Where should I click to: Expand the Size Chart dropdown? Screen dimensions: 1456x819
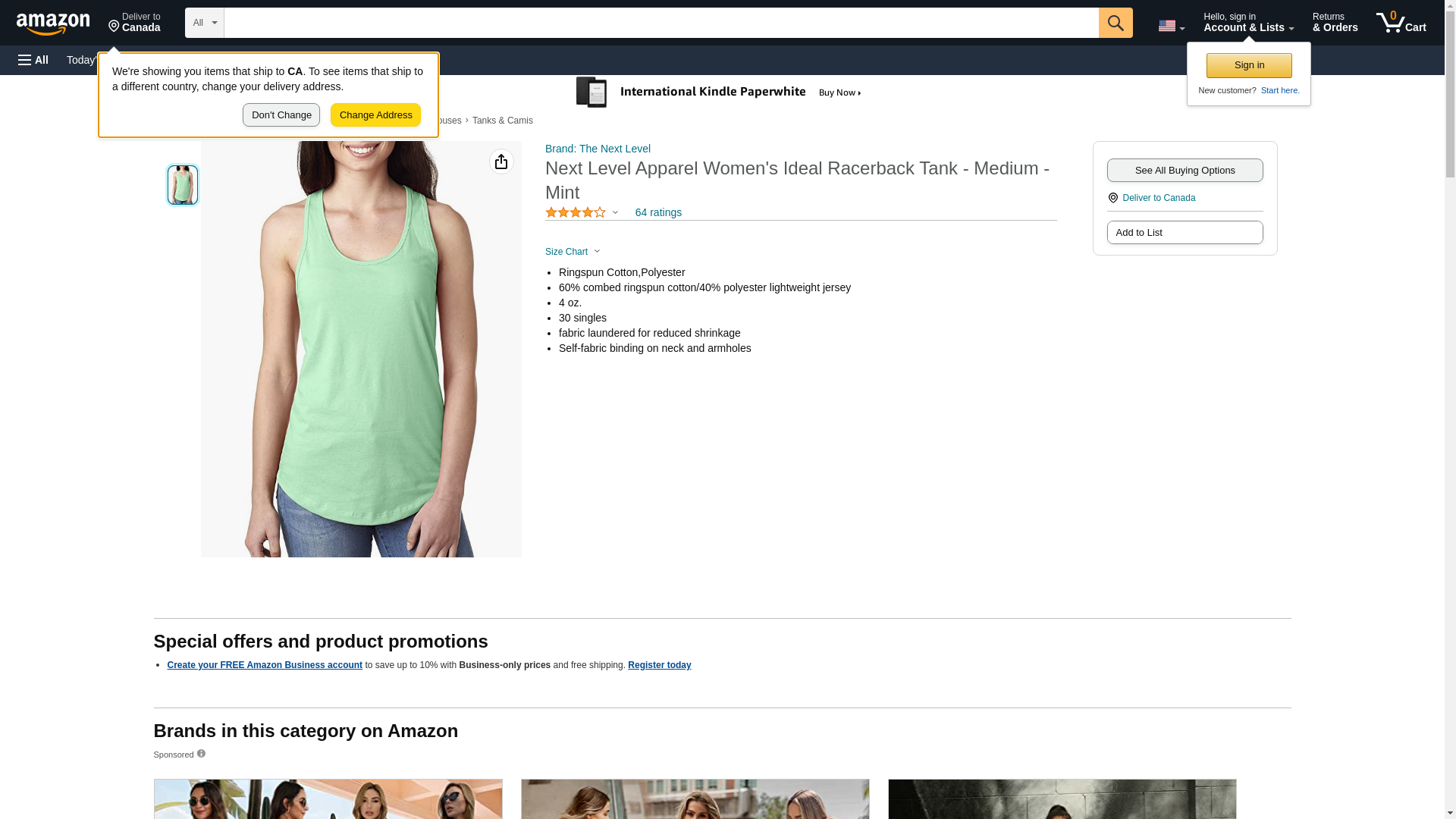pos(573,252)
